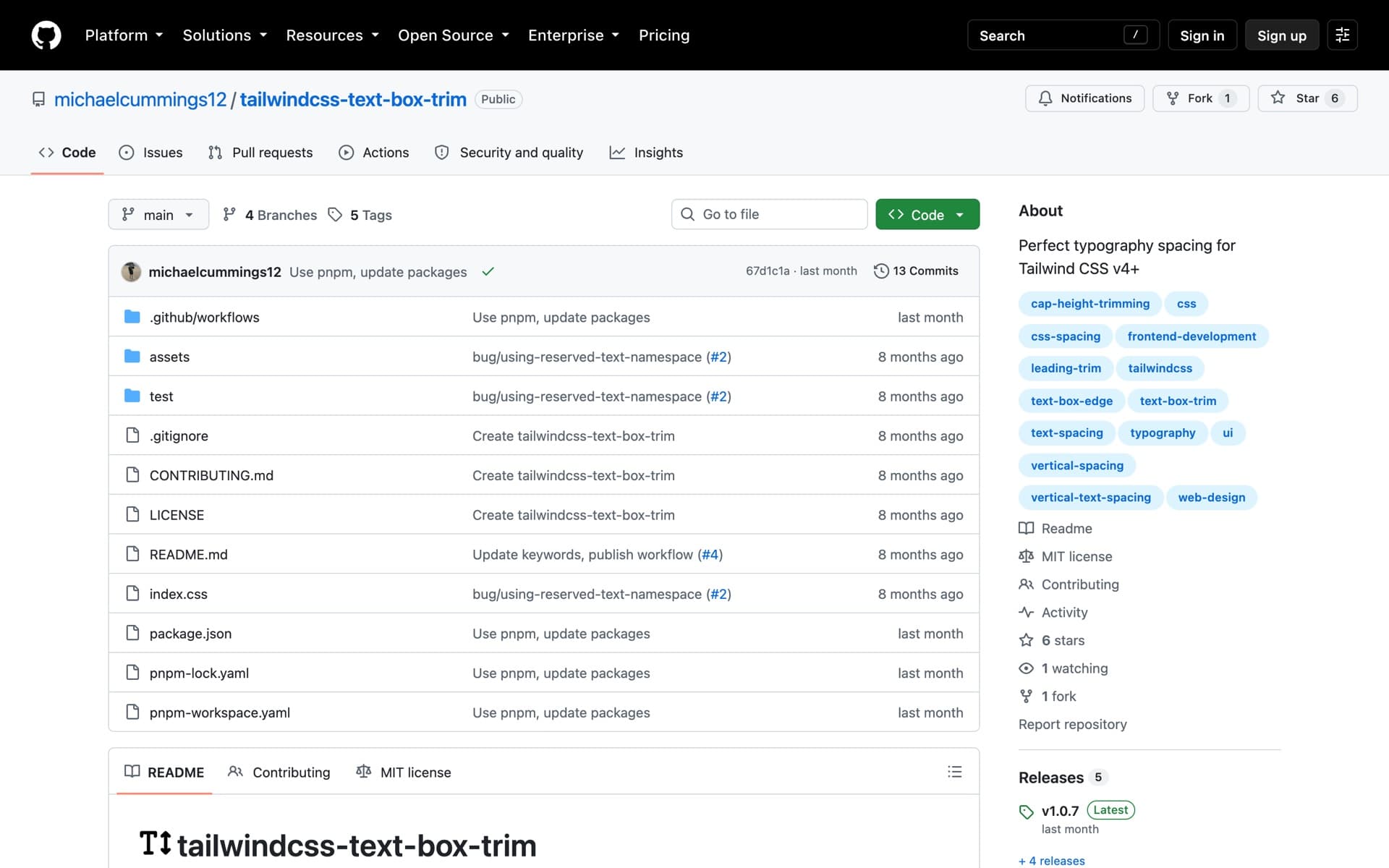Viewport: 1389px width, 868px height.
Task: Open the index.css file
Action: coord(178,594)
